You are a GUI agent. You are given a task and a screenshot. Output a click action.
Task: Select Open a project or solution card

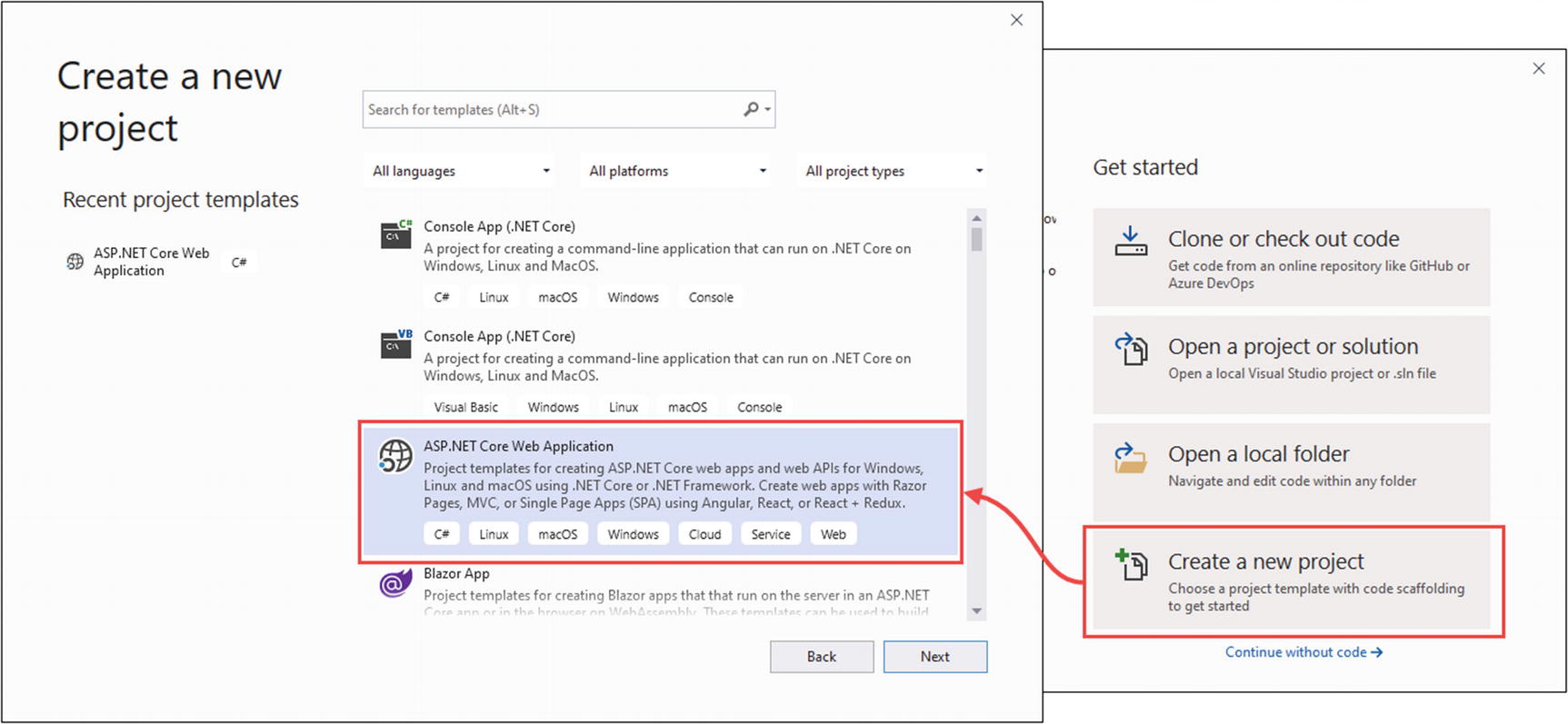pos(1291,364)
